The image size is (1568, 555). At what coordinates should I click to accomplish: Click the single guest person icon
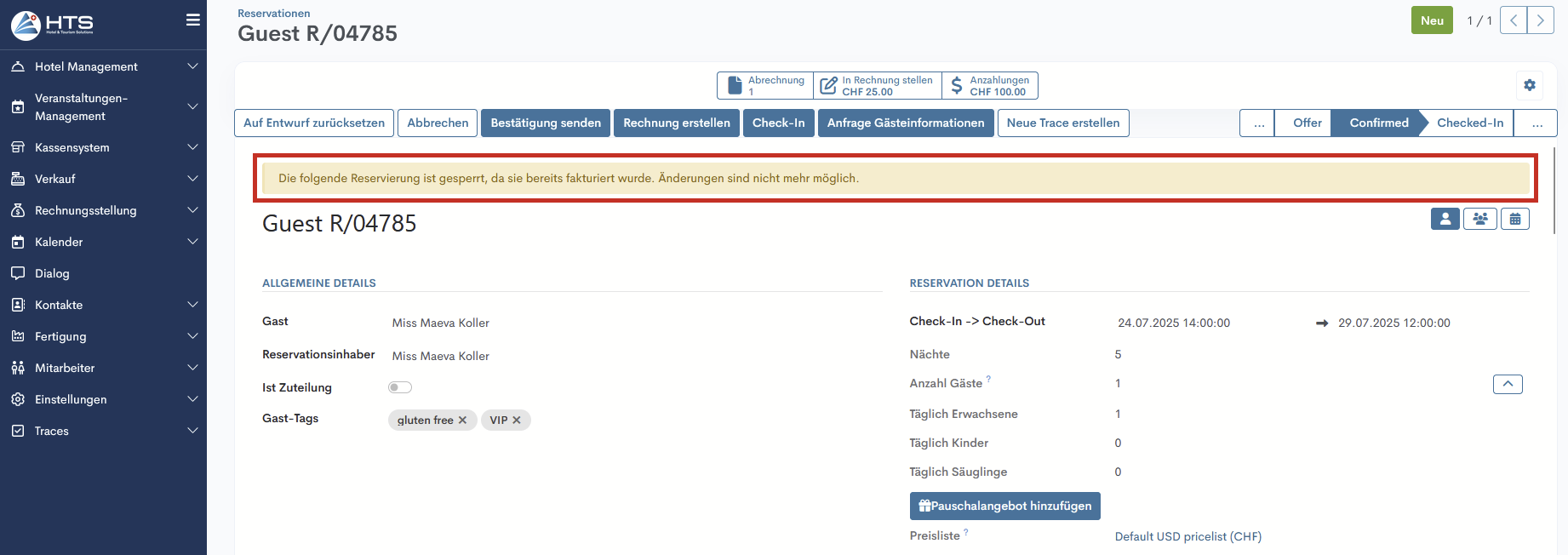[1445, 219]
